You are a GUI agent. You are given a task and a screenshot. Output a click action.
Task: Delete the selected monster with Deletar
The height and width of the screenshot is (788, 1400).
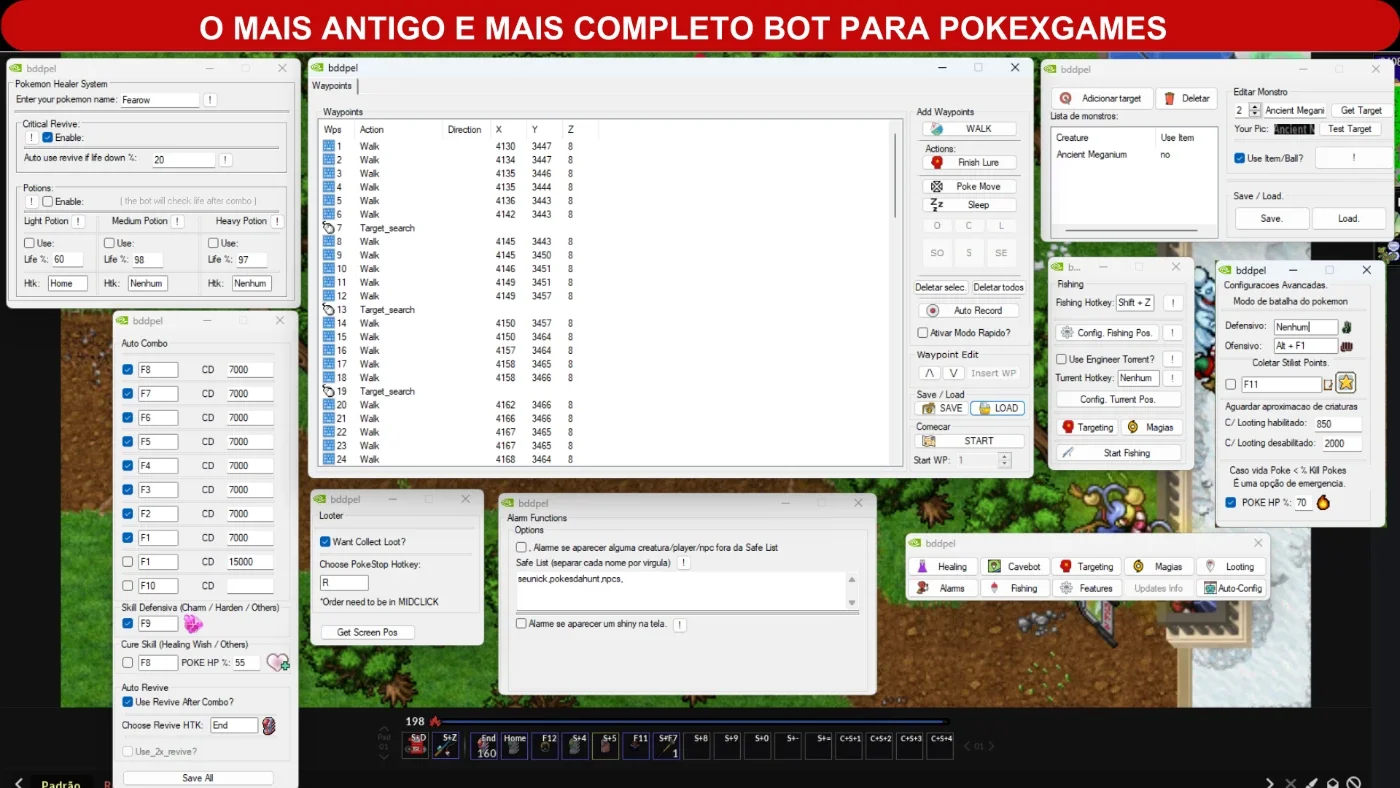(x=1185, y=98)
